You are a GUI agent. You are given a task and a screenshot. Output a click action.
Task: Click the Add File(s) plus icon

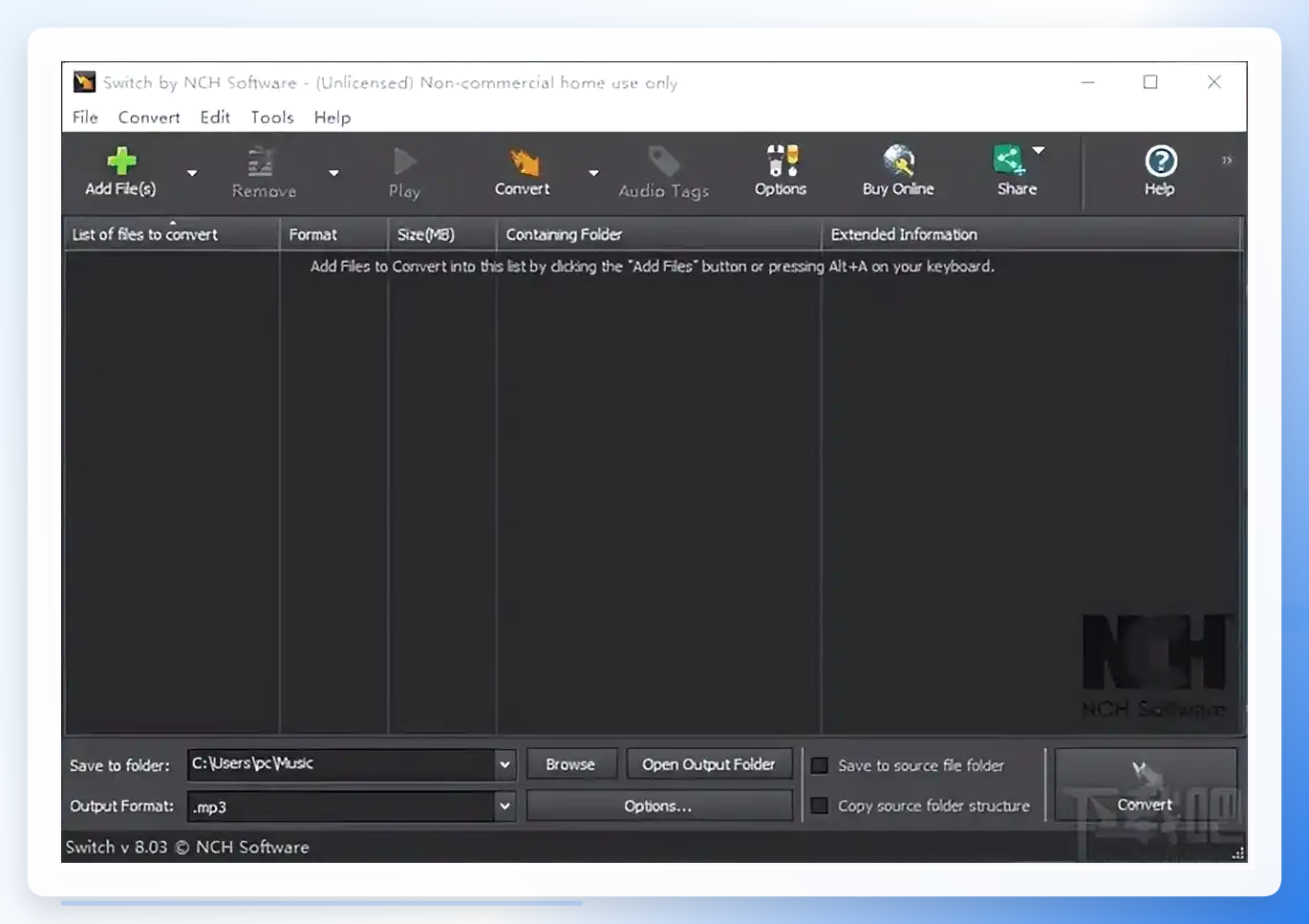pos(121,161)
